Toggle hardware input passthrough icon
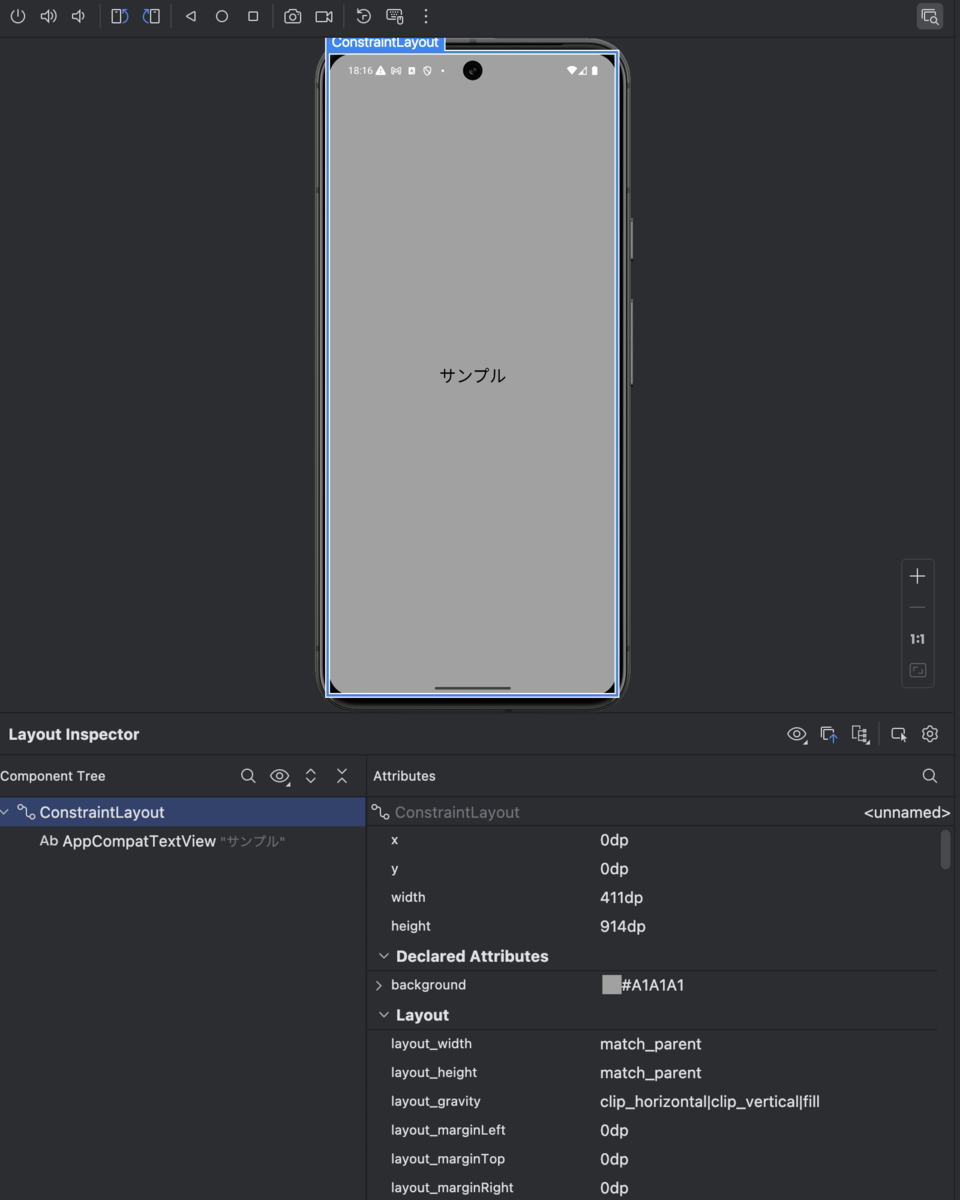Viewport: 960px width, 1200px height. click(394, 16)
